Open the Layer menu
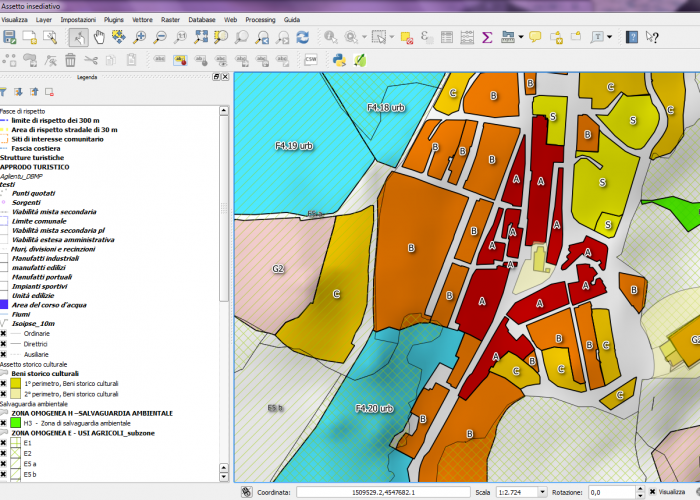700x500 pixels. tap(44, 20)
